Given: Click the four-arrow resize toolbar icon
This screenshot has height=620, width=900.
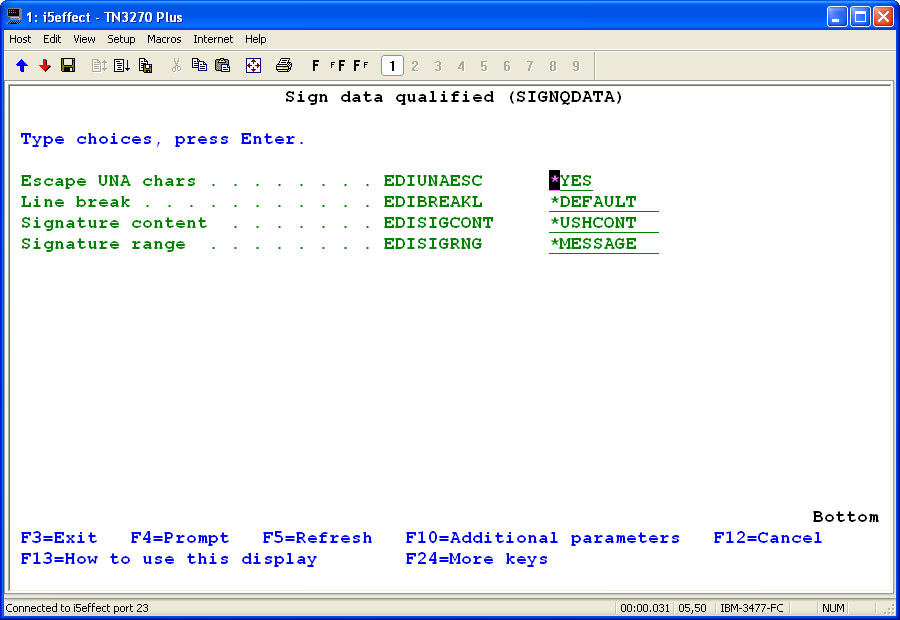Looking at the screenshot, I should [254, 66].
